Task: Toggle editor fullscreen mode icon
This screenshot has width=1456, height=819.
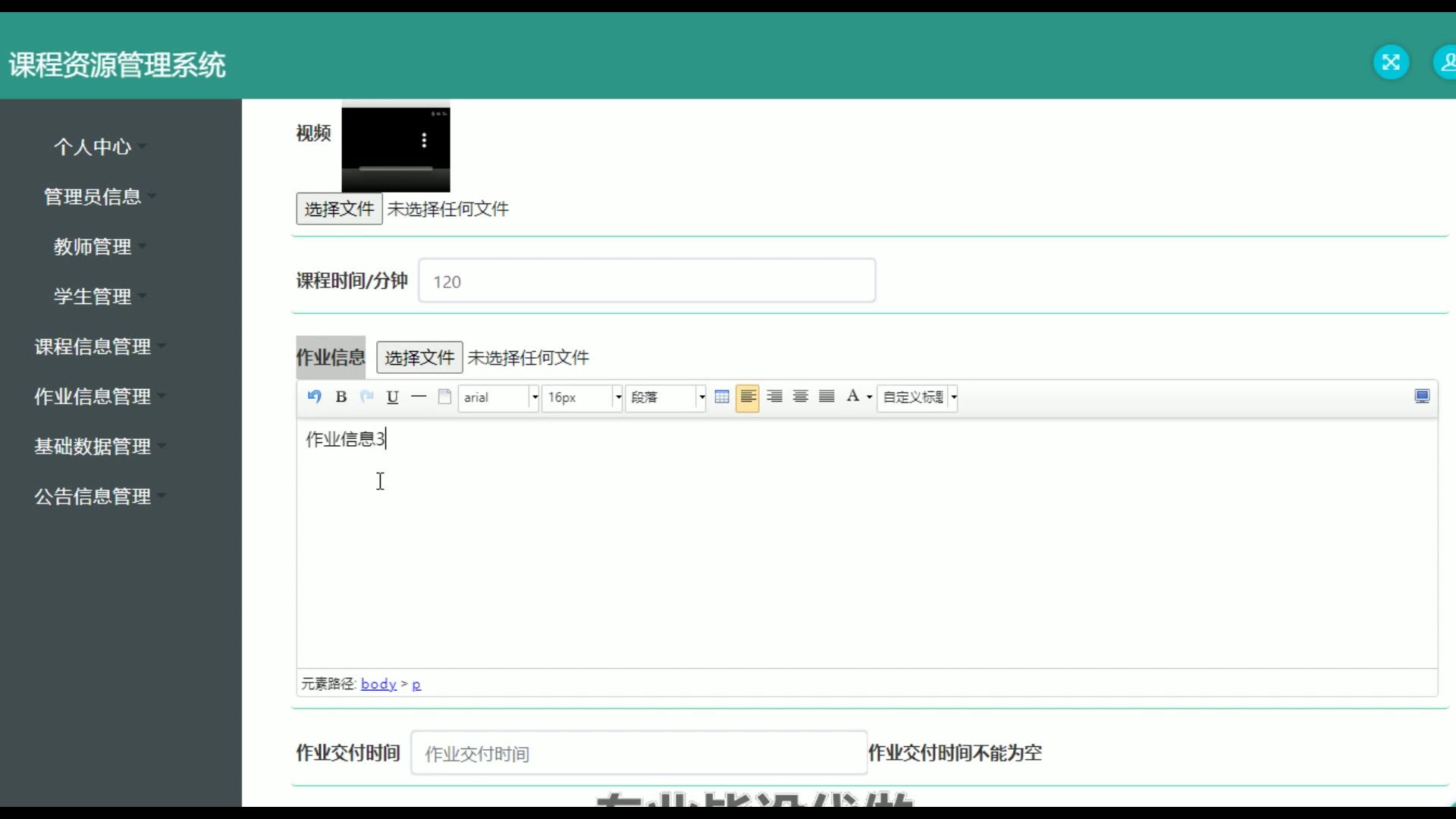Action: (1422, 397)
